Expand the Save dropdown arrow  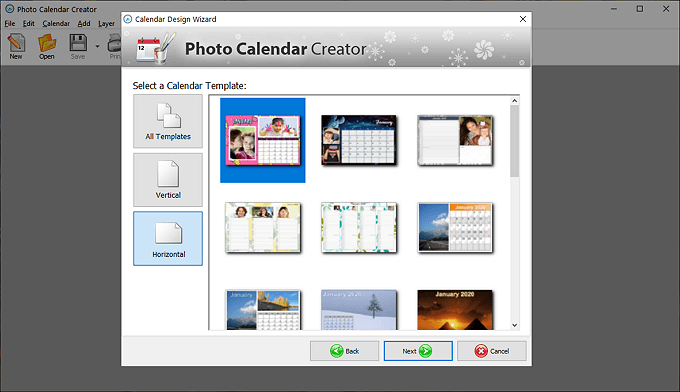pyautogui.click(x=98, y=46)
